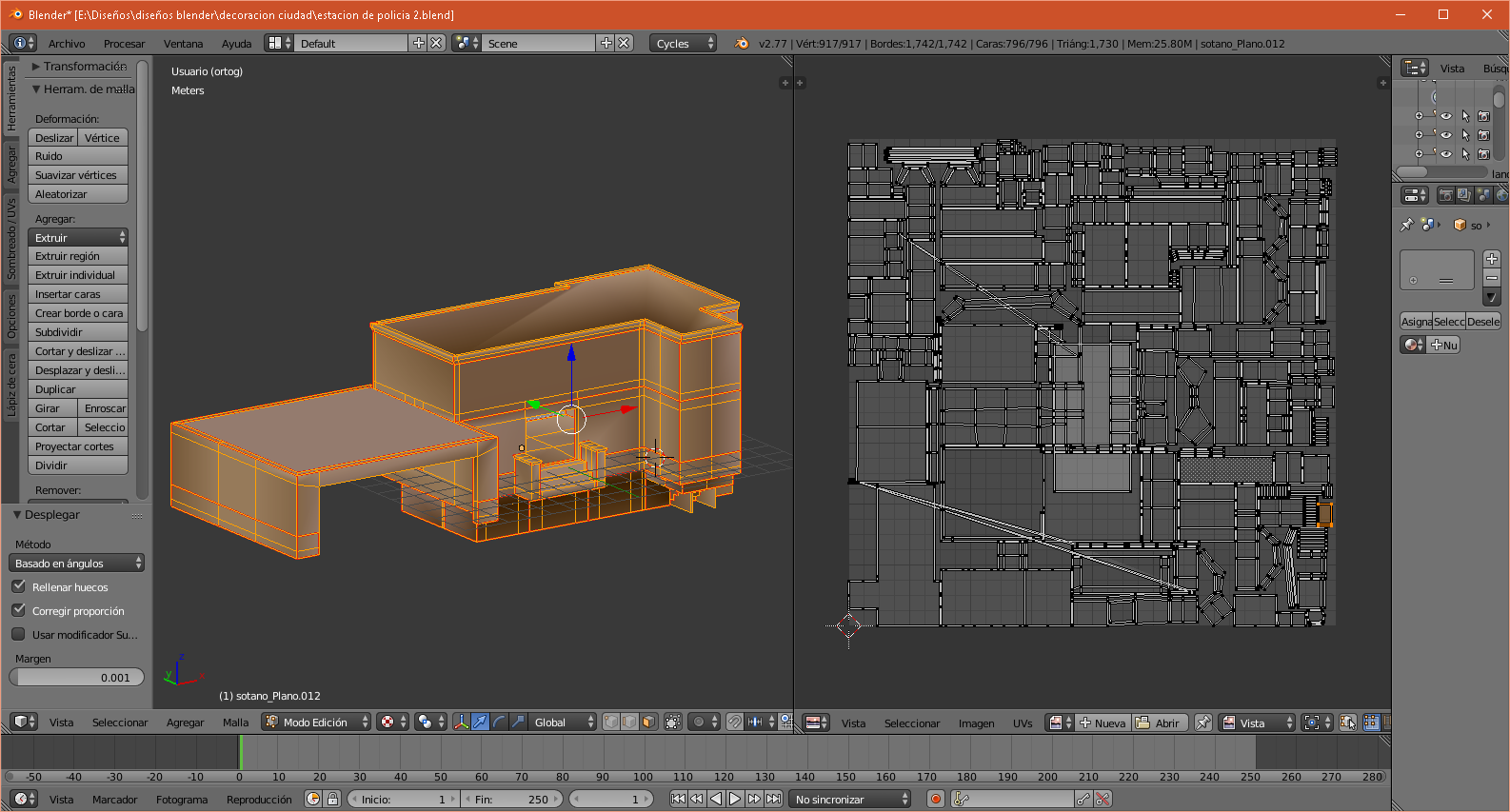Click the Abrir image button
Viewport: 1510px width, 812px height.
coord(1159,723)
